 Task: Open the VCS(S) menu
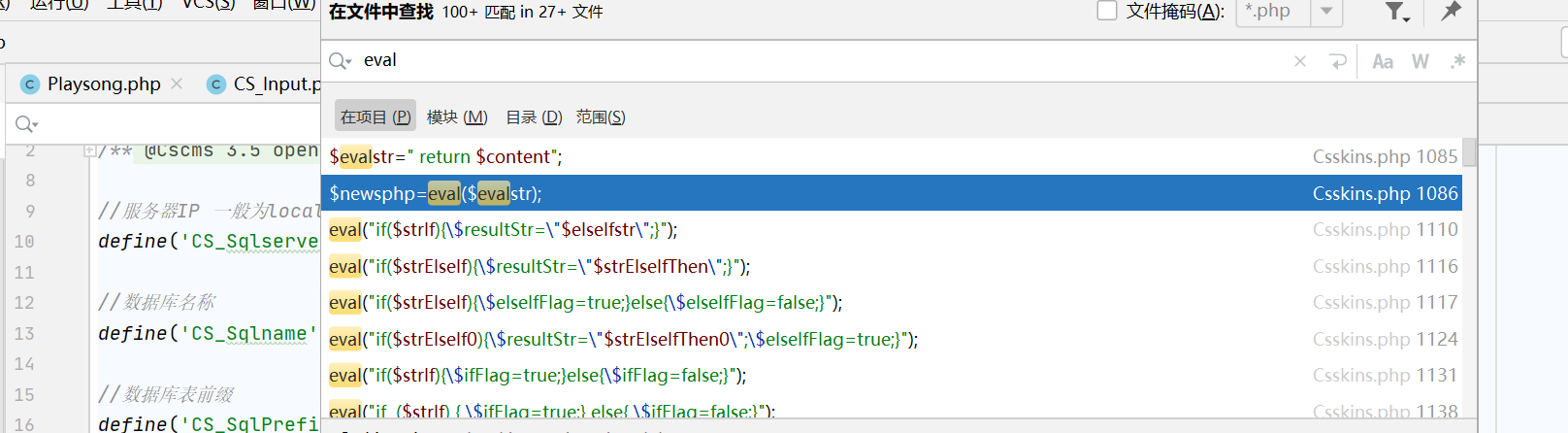tap(209, 4)
